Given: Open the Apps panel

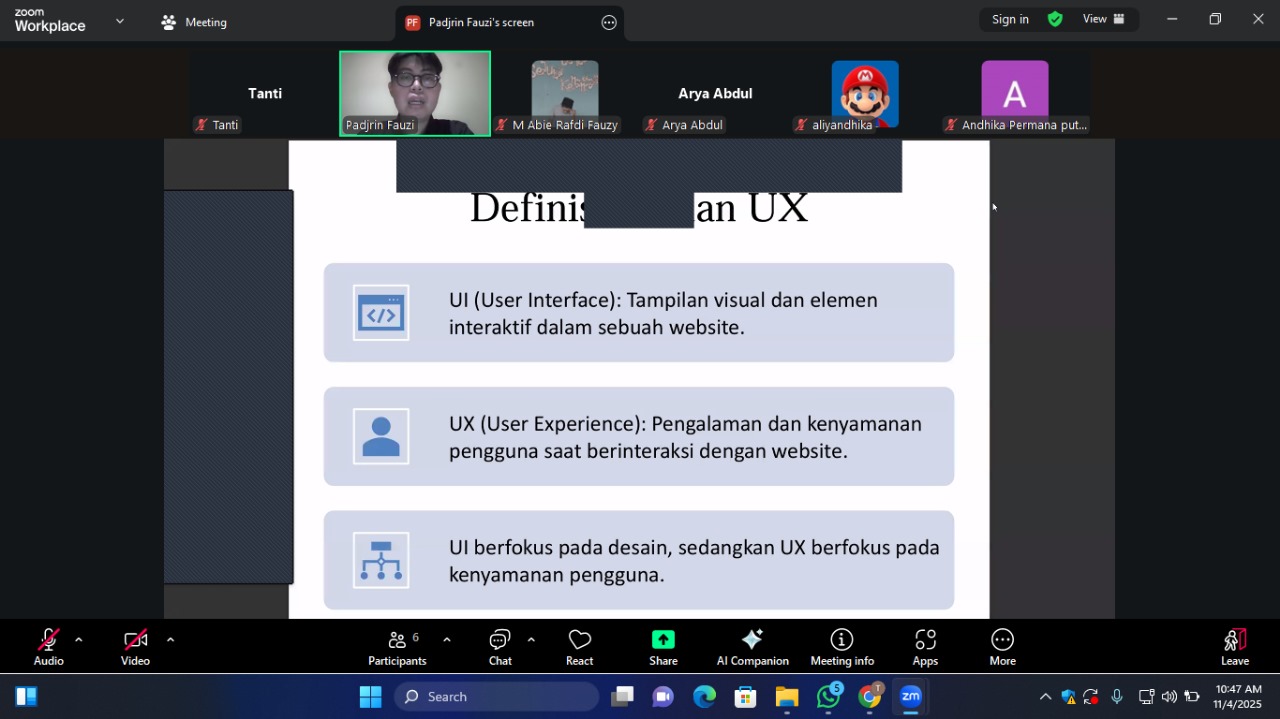Looking at the screenshot, I should [x=925, y=647].
